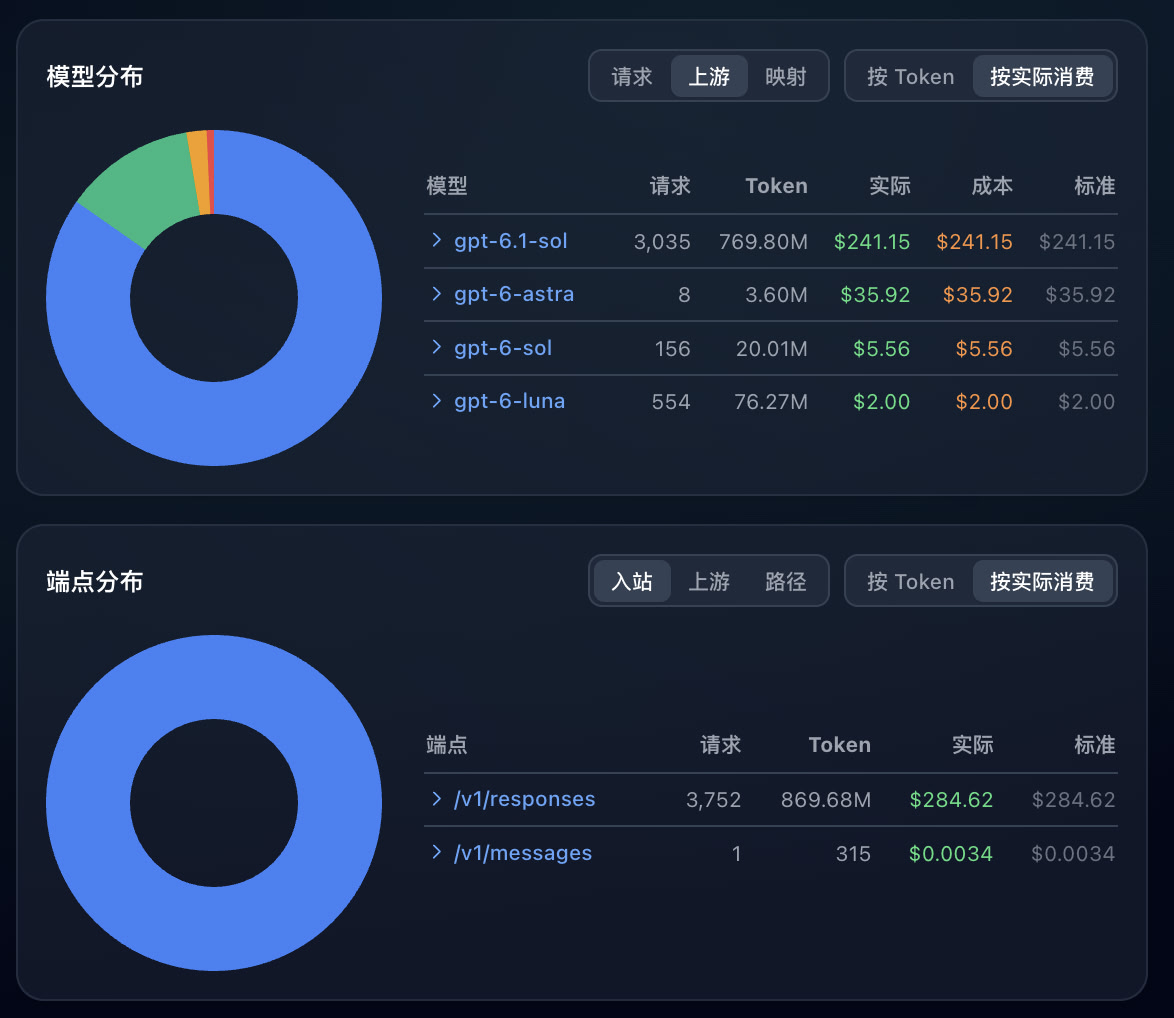This screenshot has width=1174, height=1018.
Task: Click the orange $35.92 cost value
Action: point(977,295)
